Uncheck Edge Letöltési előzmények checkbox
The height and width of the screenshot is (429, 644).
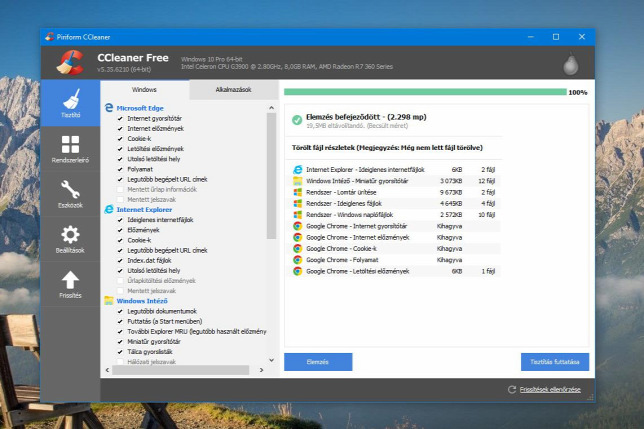(120, 149)
